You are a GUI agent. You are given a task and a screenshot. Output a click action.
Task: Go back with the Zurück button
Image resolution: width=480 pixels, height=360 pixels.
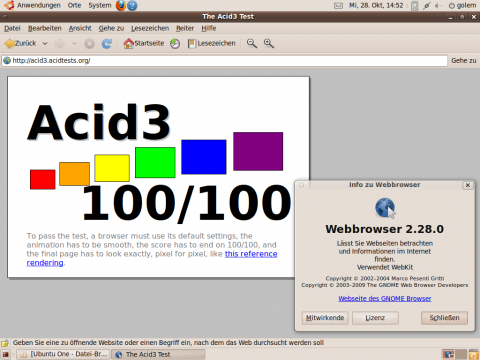21,43
